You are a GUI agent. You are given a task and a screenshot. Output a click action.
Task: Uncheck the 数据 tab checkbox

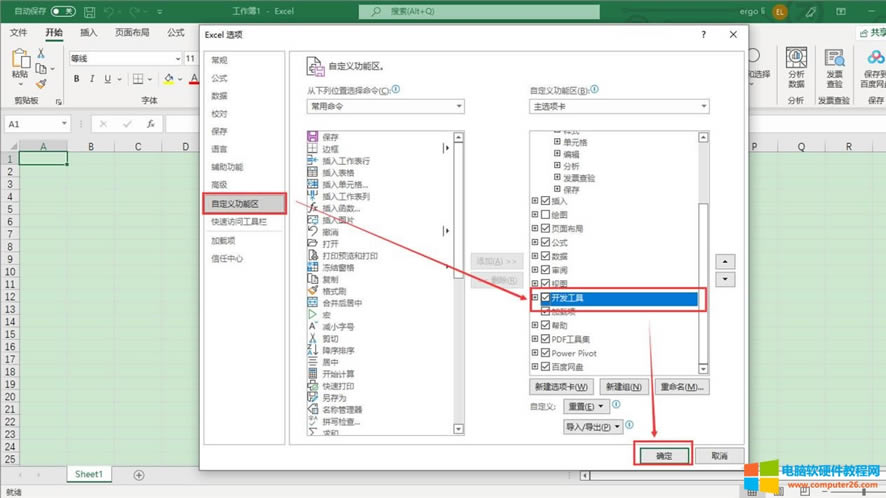[x=545, y=256]
